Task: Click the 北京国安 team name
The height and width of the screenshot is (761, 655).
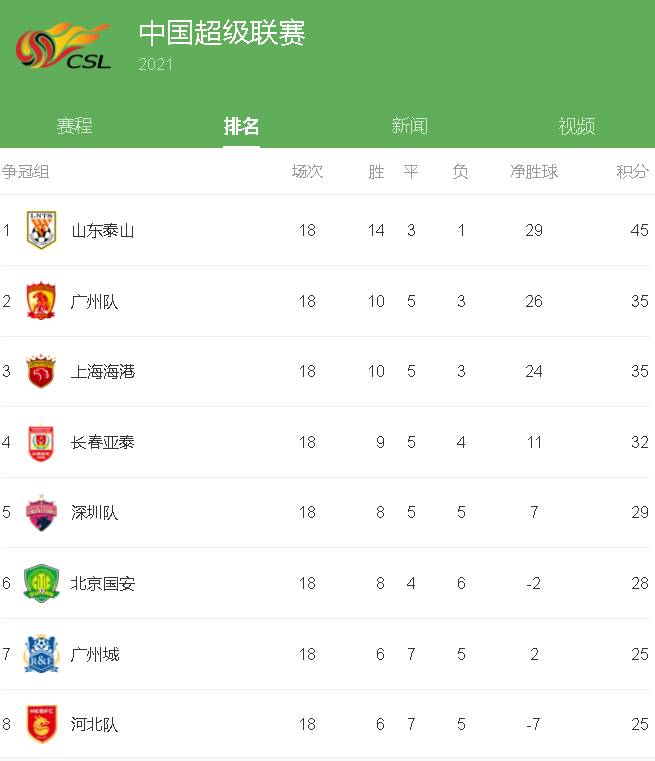Action: coord(102,583)
